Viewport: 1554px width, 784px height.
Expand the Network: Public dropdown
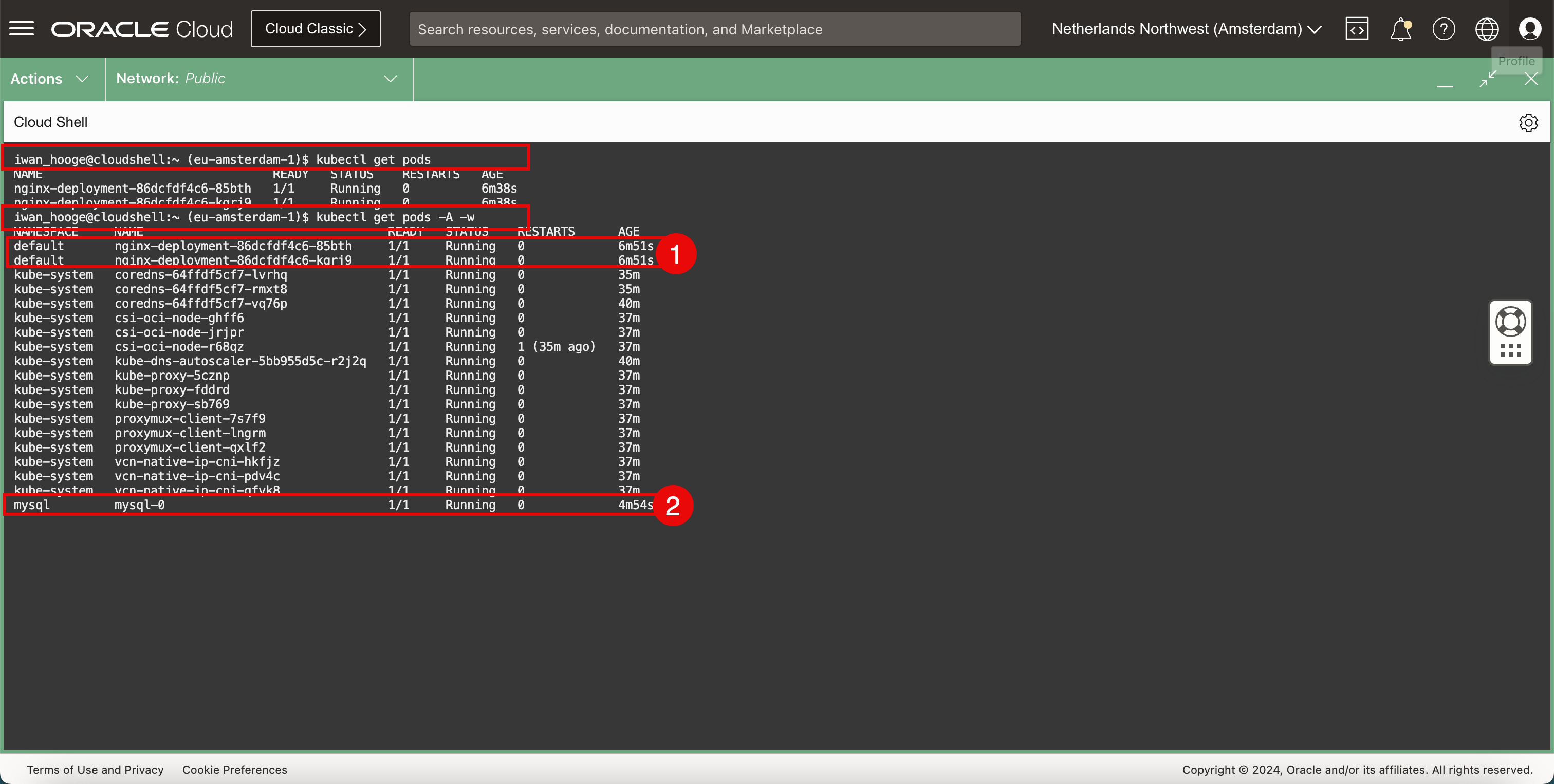point(257,79)
